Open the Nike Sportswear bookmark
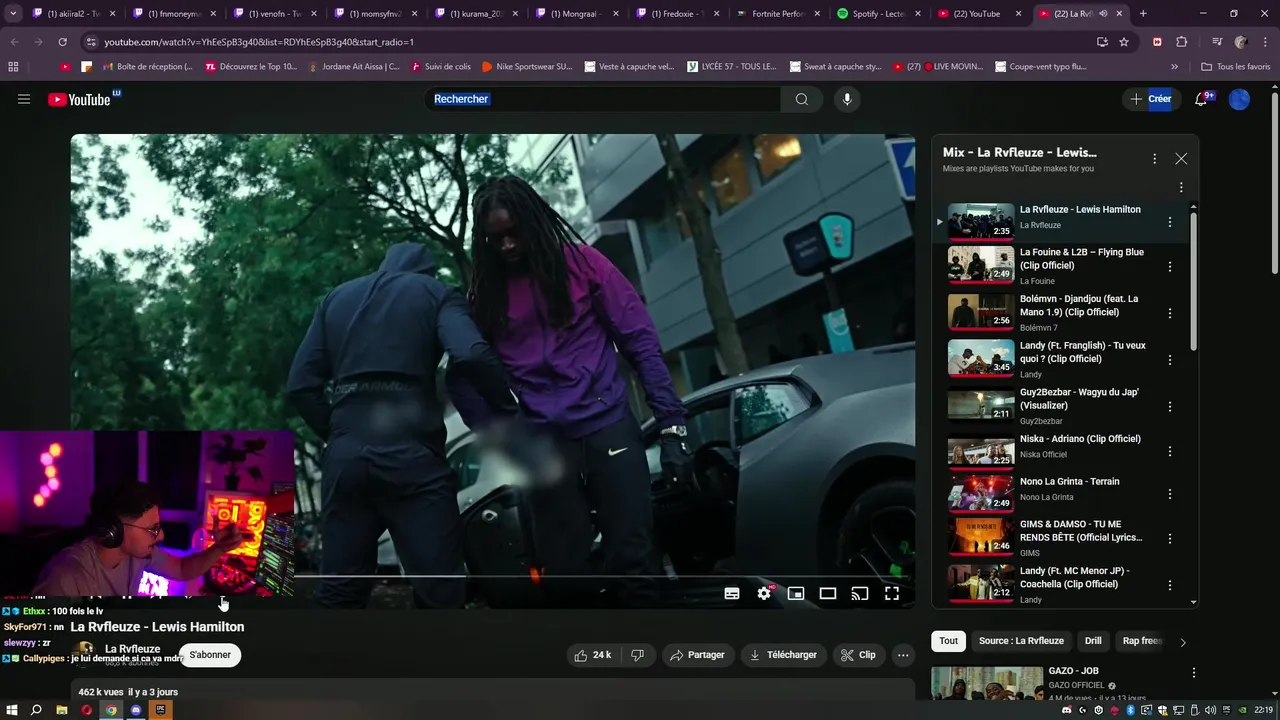This screenshot has width=1280, height=720. click(527, 66)
